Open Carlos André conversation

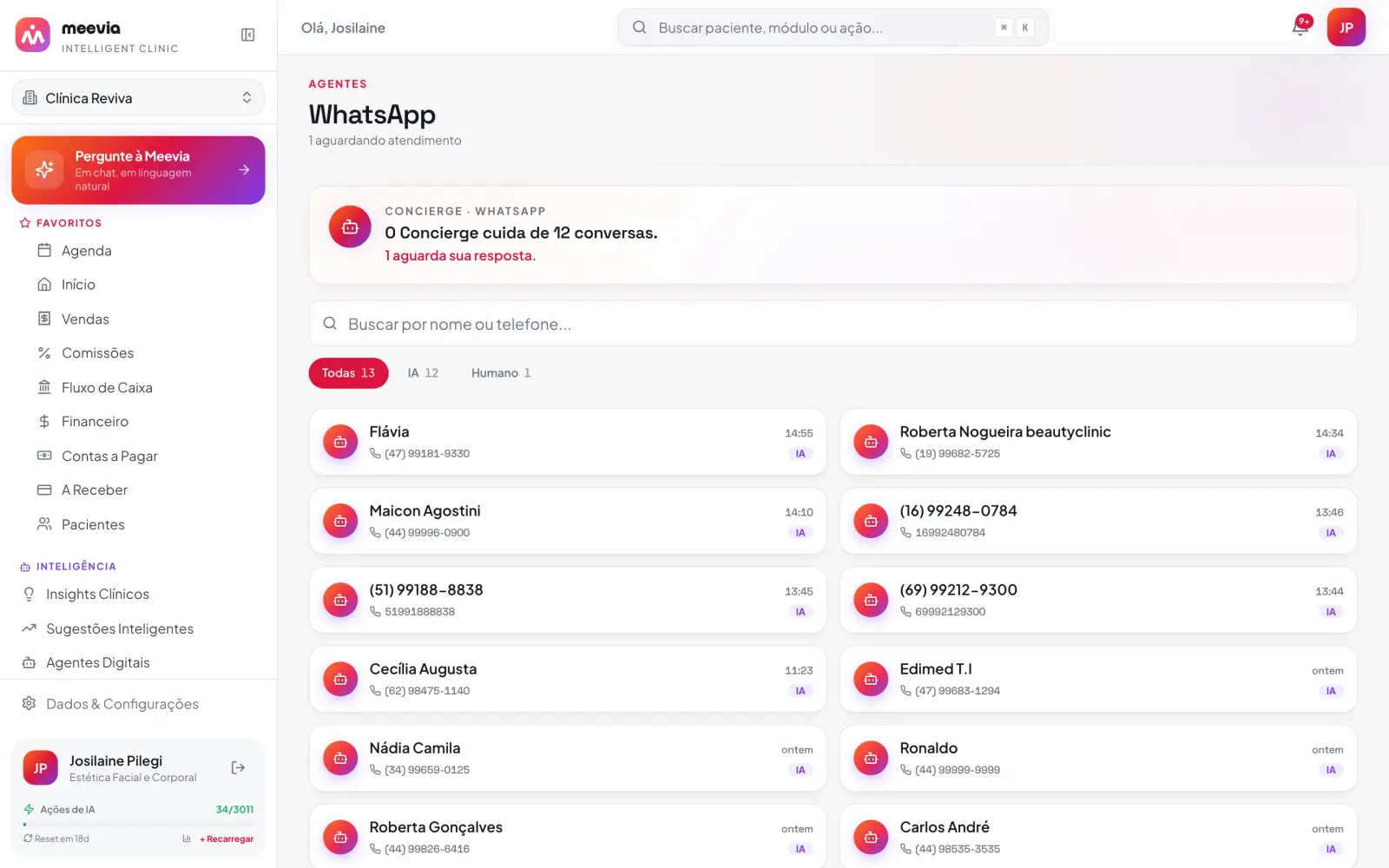coord(1098,837)
